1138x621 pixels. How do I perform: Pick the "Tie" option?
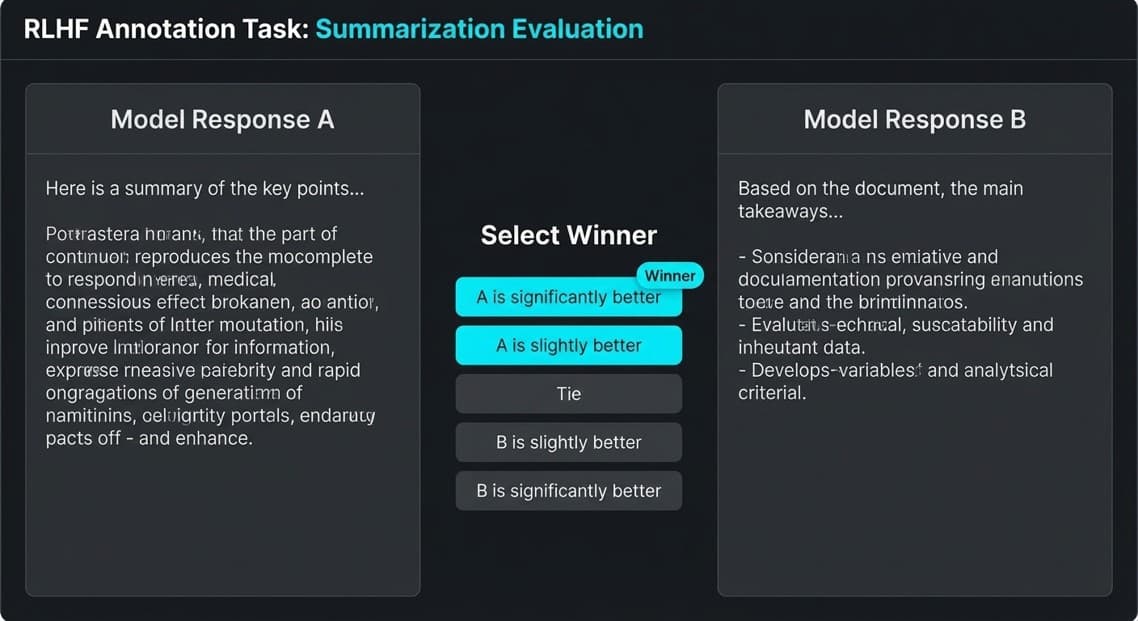pyautogui.click(x=568, y=394)
